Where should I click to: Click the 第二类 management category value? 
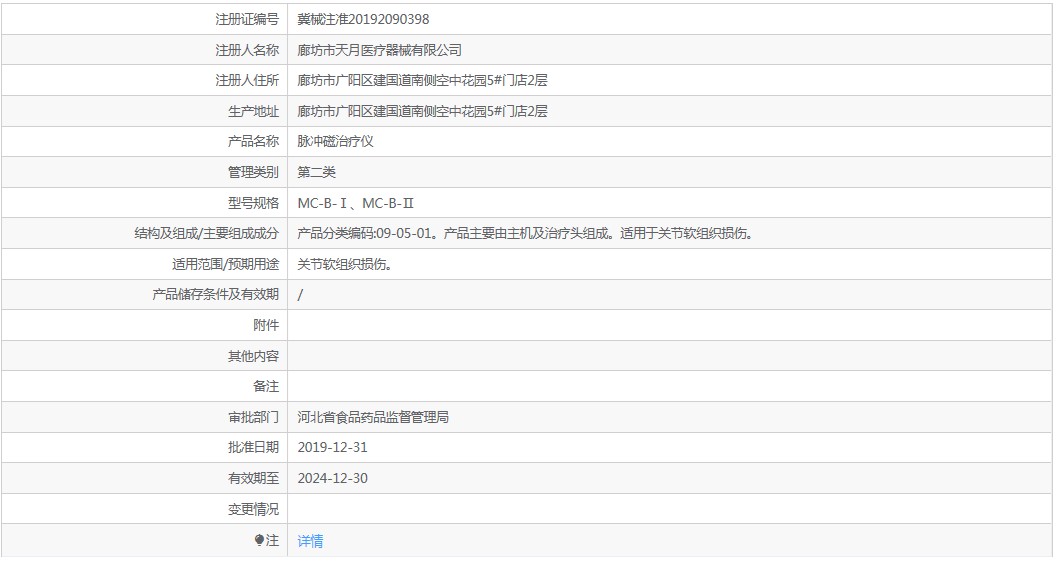pos(317,173)
